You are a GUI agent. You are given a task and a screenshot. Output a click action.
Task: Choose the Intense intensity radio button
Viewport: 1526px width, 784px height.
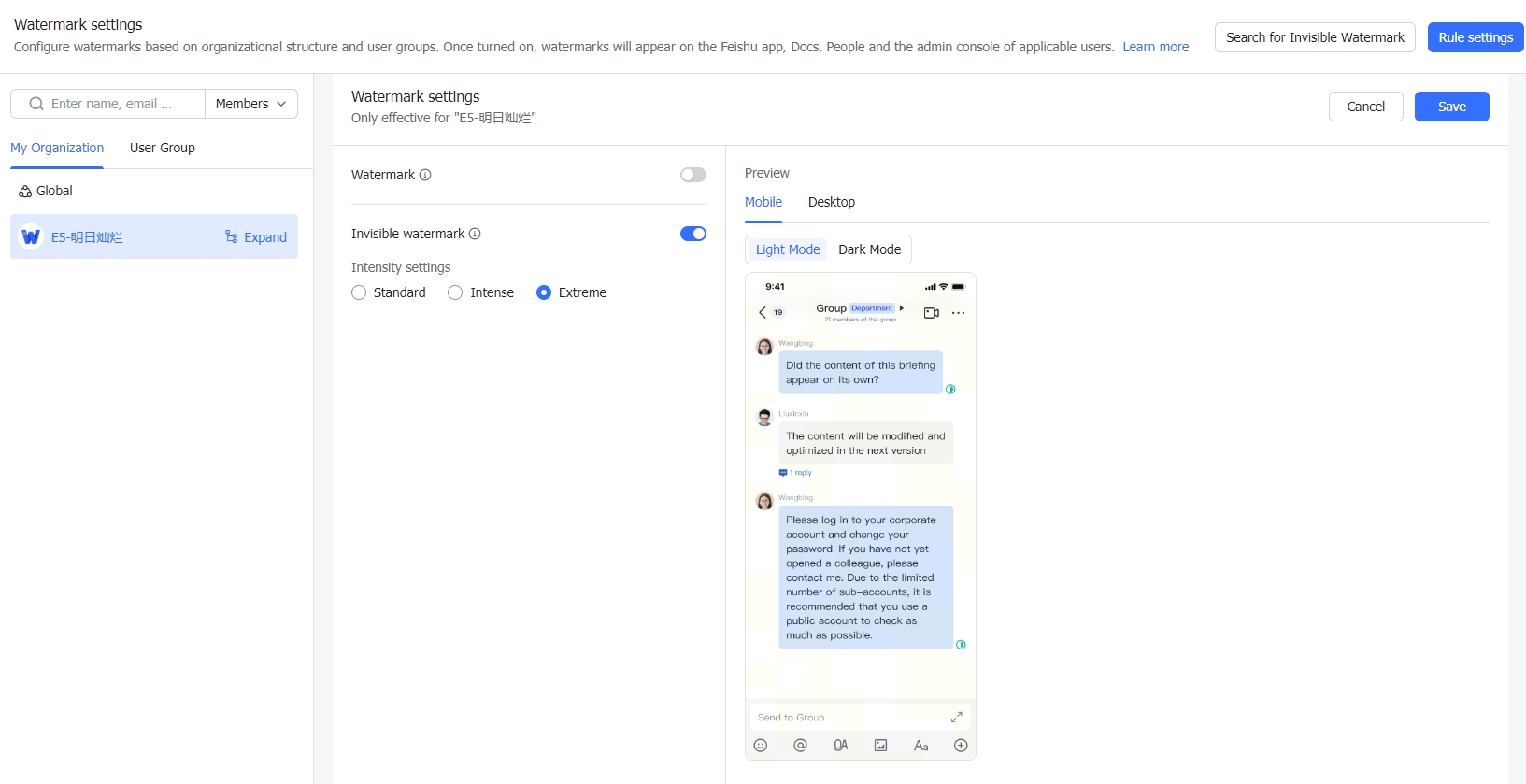pyautogui.click(x=455, y=292)
